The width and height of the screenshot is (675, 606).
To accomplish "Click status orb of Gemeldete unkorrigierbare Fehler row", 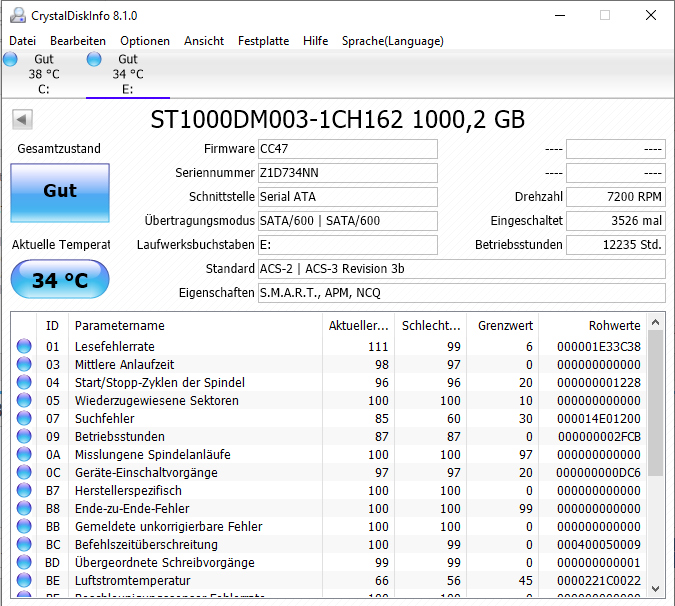I will click(x=24, y=526).
